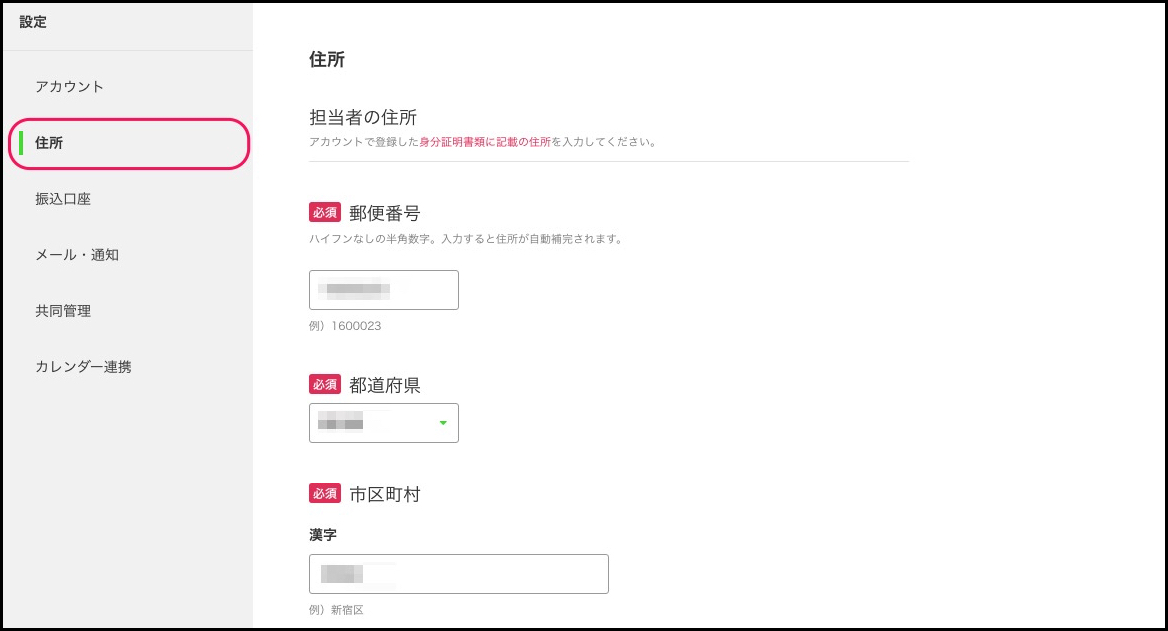The image size is (1168, 631).
Task: Focus the 市区町村 漢字 text field
Action: pyautogui.click(x=459, y=574)
